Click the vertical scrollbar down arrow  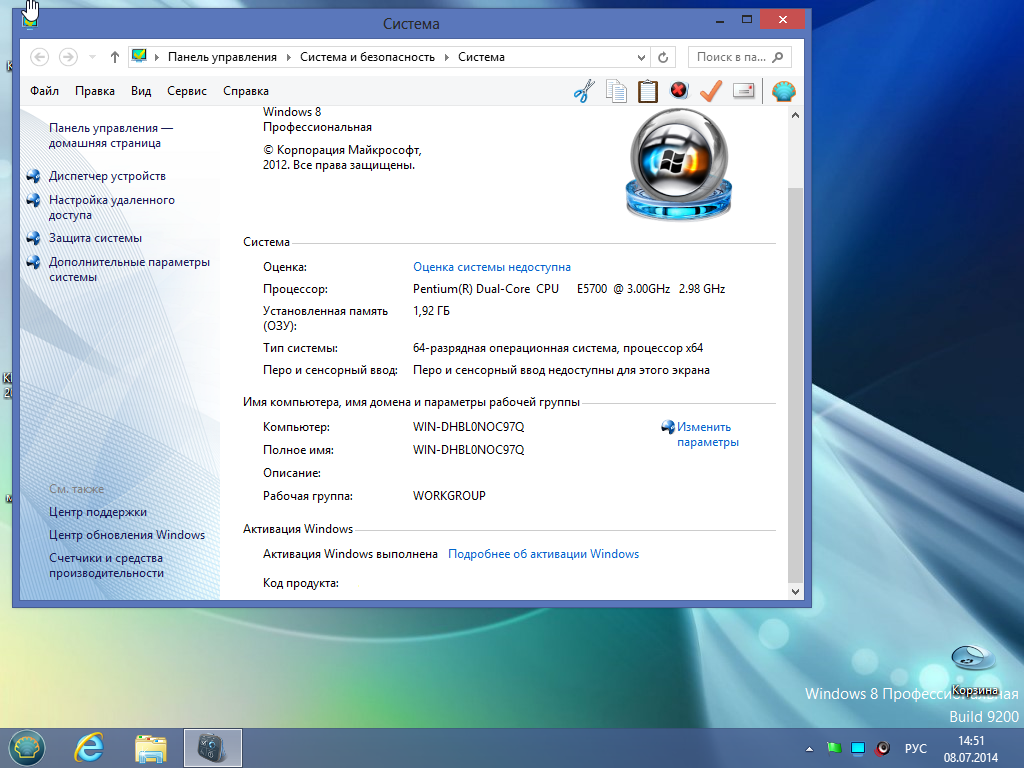[x=795, y=592]
